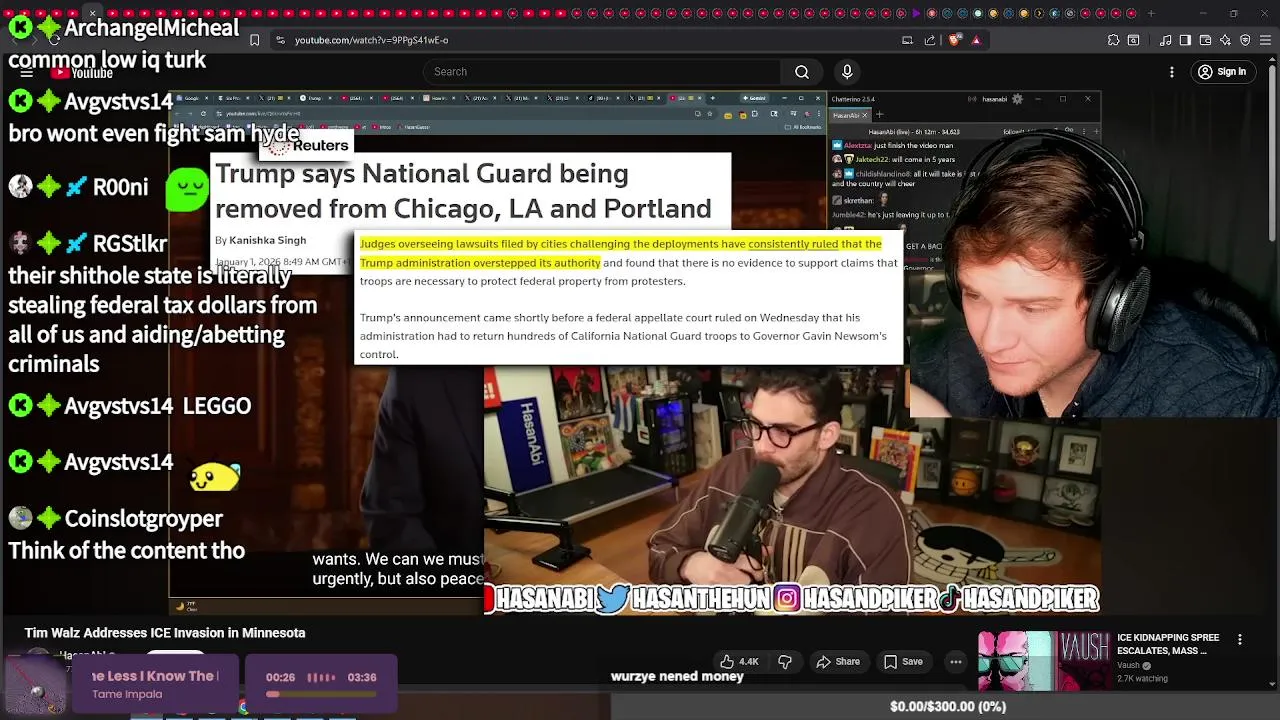Like the video with 4.4K thumbs up
1280x720 pixels.
(x=739, y=661)
